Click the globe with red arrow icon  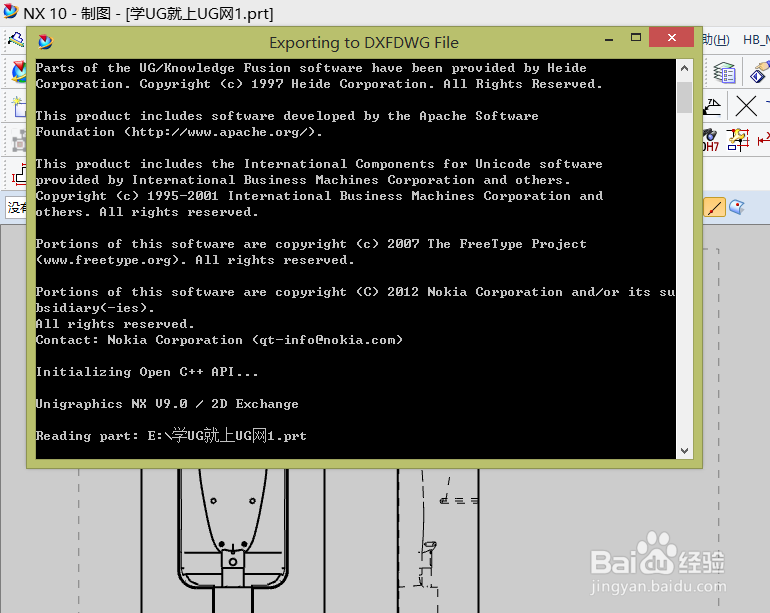click(19, 72)
